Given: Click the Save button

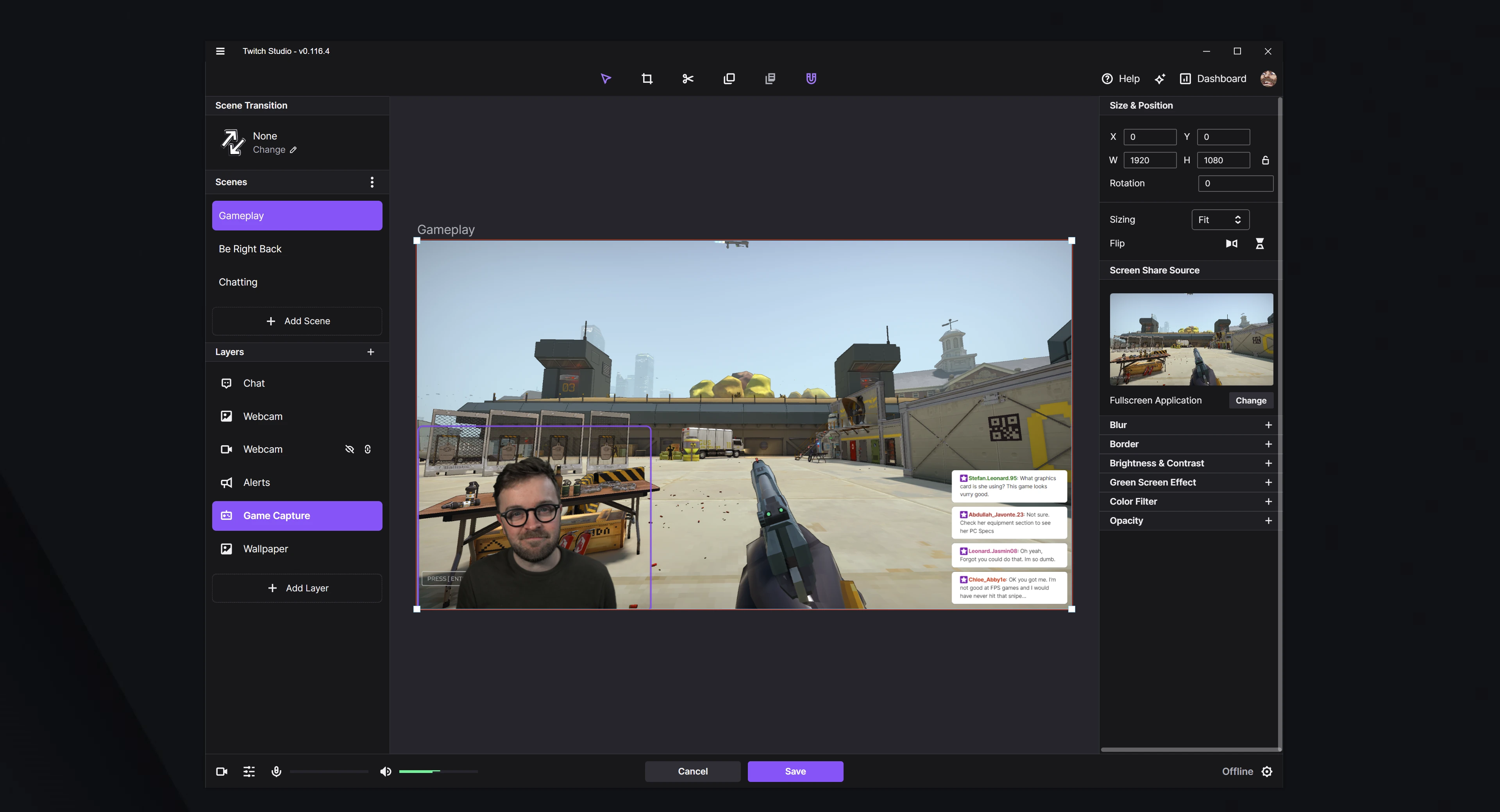Looking at the screenshot, I should tap(795, 771).
